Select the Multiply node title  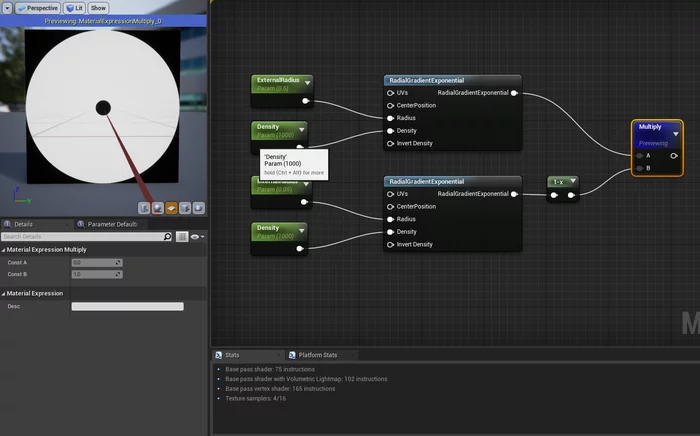(x=650, y=127)
